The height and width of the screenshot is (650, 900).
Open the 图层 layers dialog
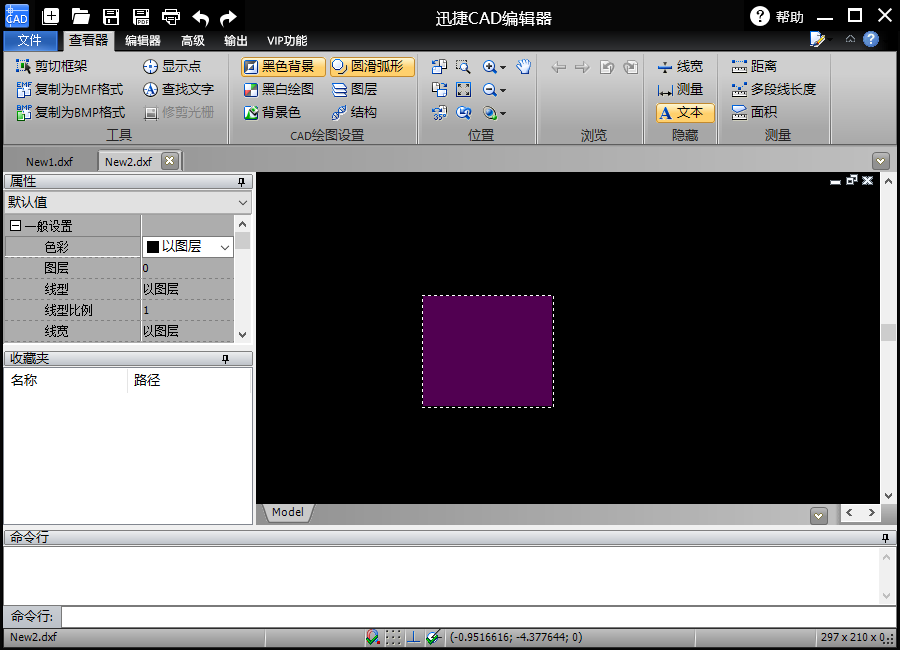pyautogui.click(x=354, y=89)
